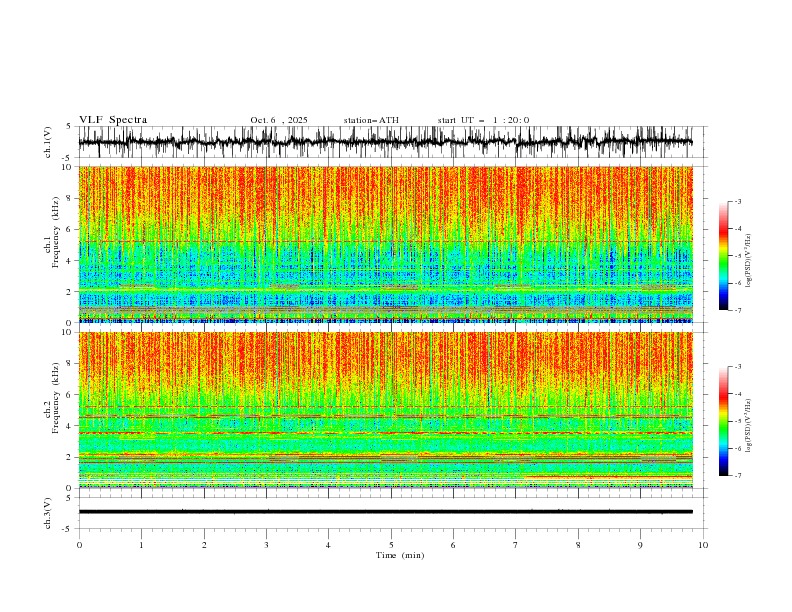This screenshot has width=792, height=612.
Task: Click time axis tick label "2"
Action: point(204,545)
